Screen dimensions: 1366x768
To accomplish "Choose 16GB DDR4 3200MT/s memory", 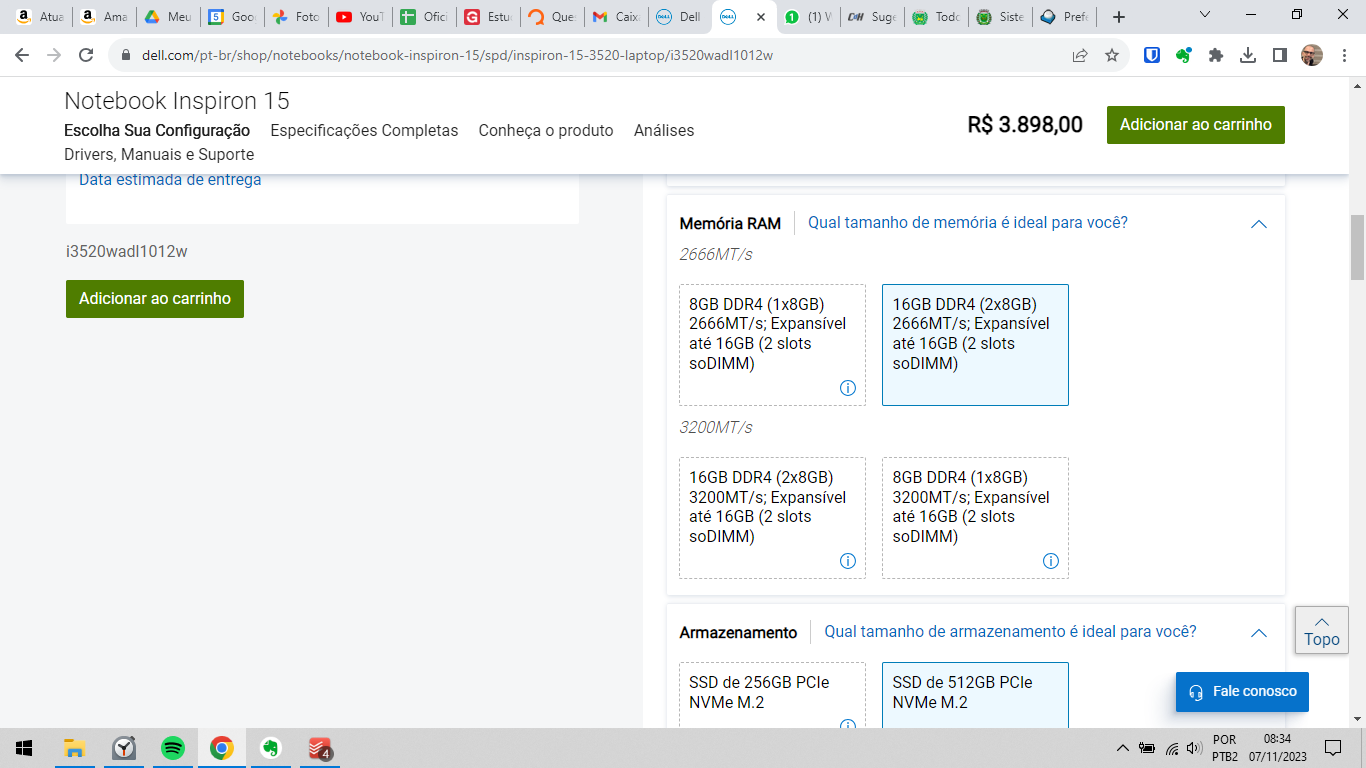I will 772,518.
